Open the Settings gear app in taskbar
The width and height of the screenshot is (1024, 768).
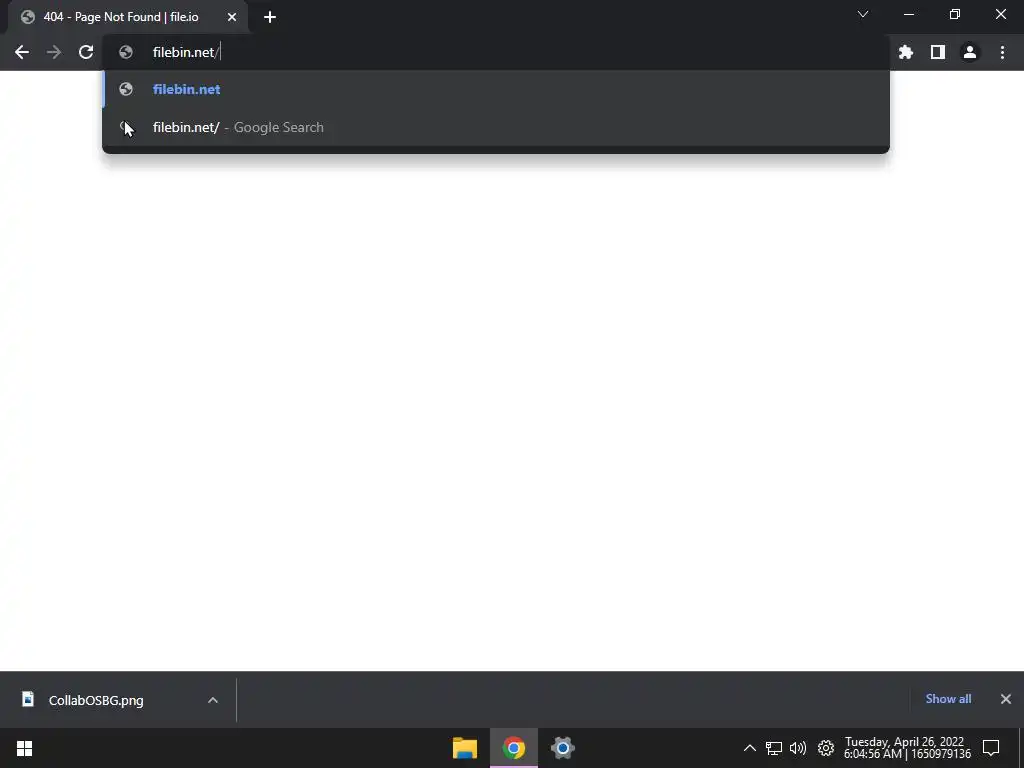(562, 748)
